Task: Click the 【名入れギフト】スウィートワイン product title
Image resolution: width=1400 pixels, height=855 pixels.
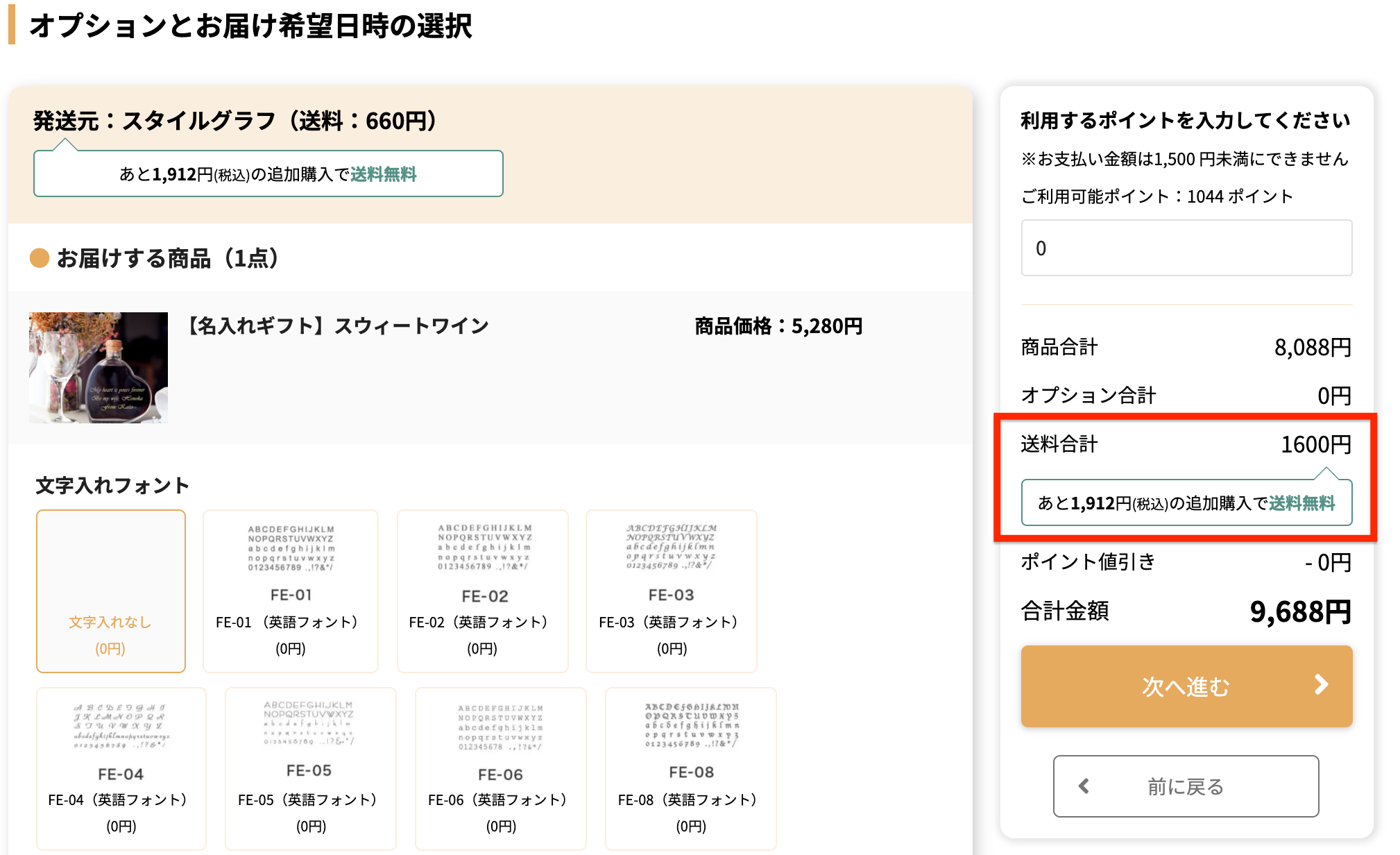Action: (x=339, y=326)
